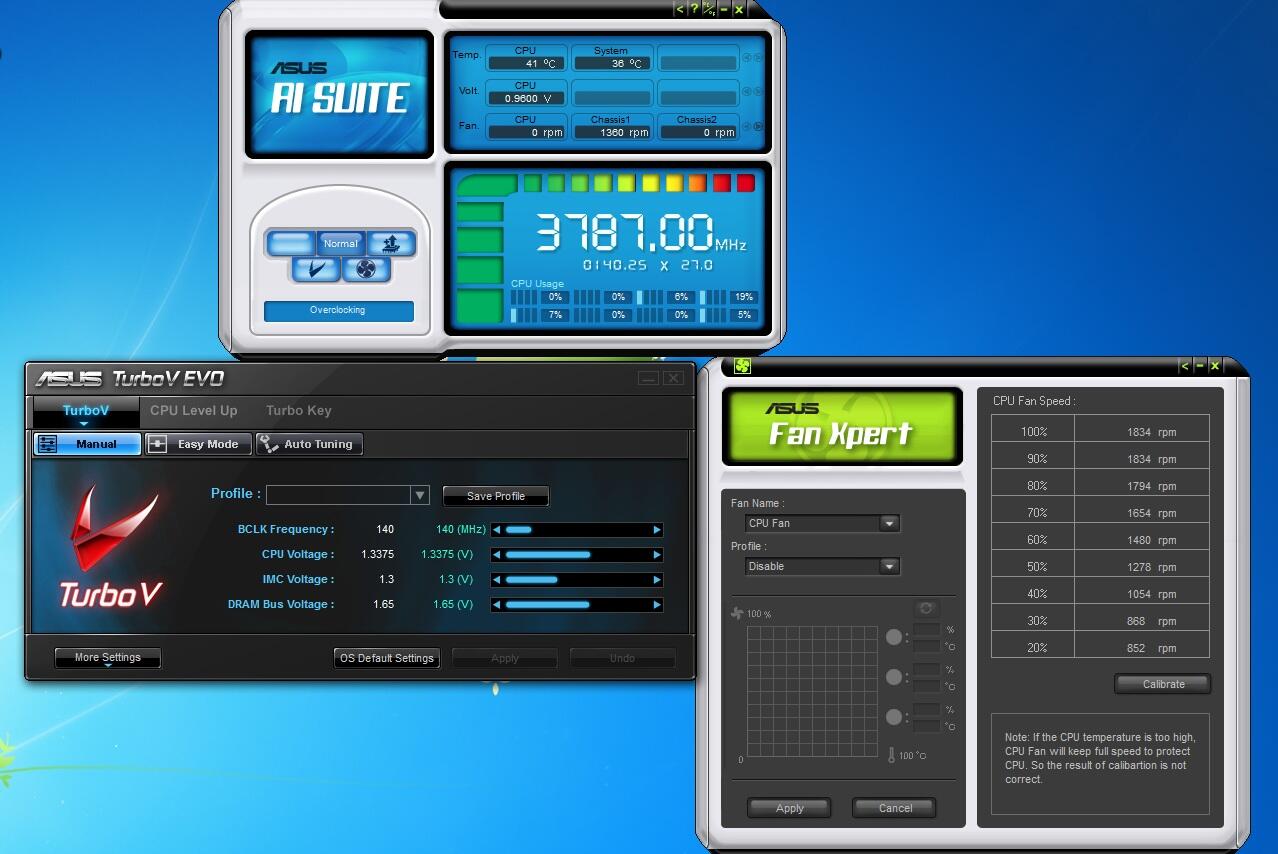Close the TurboV EVO window
This screenshot has width=1278, height=854.
tap(673, 378)
